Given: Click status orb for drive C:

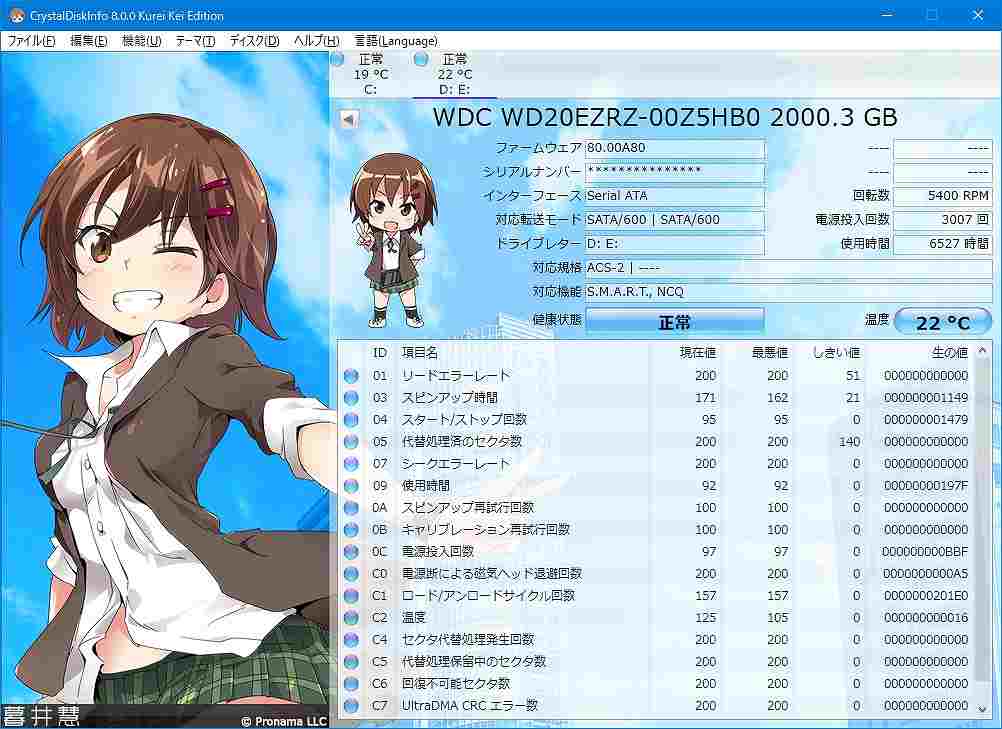Looking at the screenshot, I should pos(337,59).
